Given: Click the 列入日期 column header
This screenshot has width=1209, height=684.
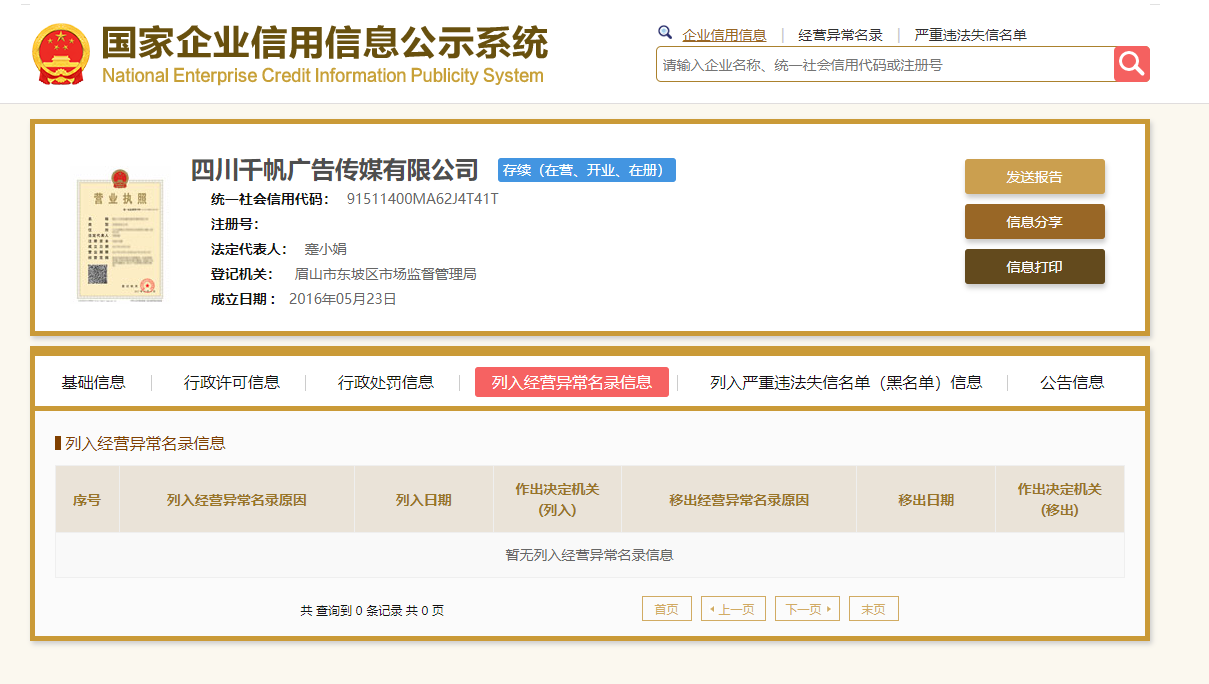Looking at the screenshot, I should click(x=424, y=499).
